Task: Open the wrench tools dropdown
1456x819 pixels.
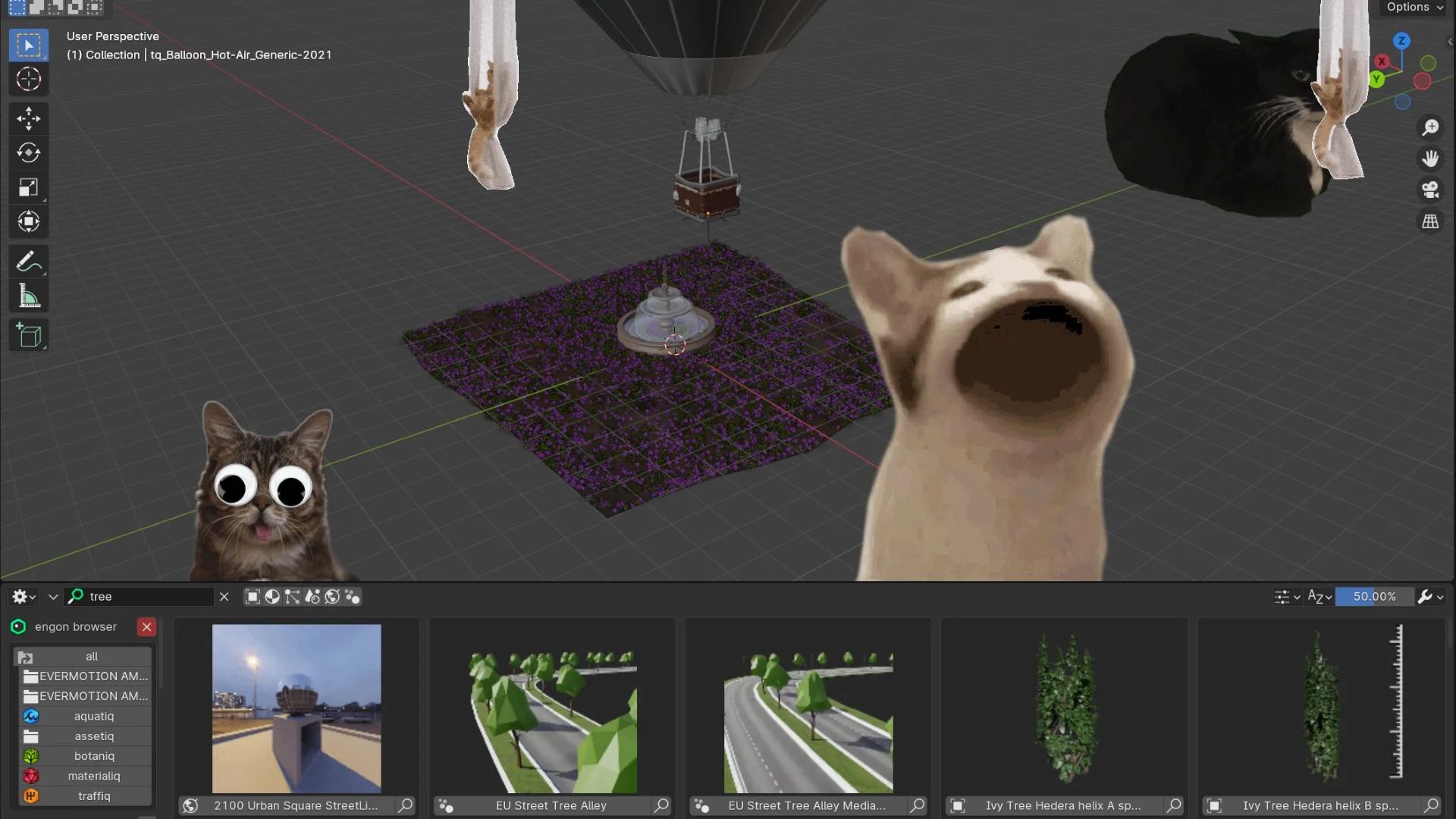Action: [x=1430, y=597]
